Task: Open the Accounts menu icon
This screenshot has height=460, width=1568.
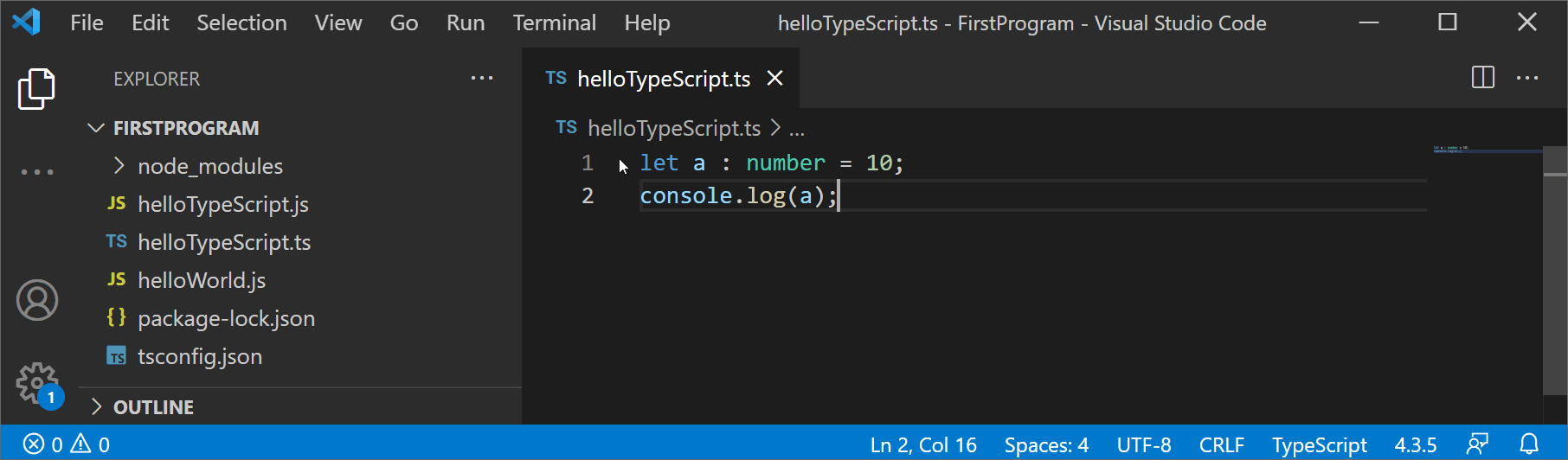Action: pyautogui.click(x=37, y=300)
